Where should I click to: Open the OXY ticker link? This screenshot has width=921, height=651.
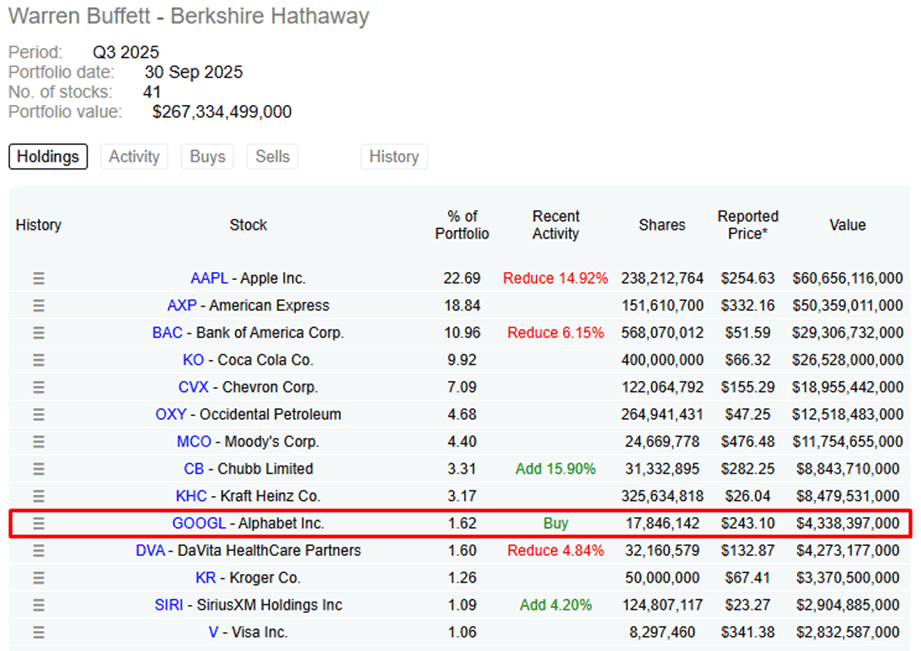(x=171, y=415)
